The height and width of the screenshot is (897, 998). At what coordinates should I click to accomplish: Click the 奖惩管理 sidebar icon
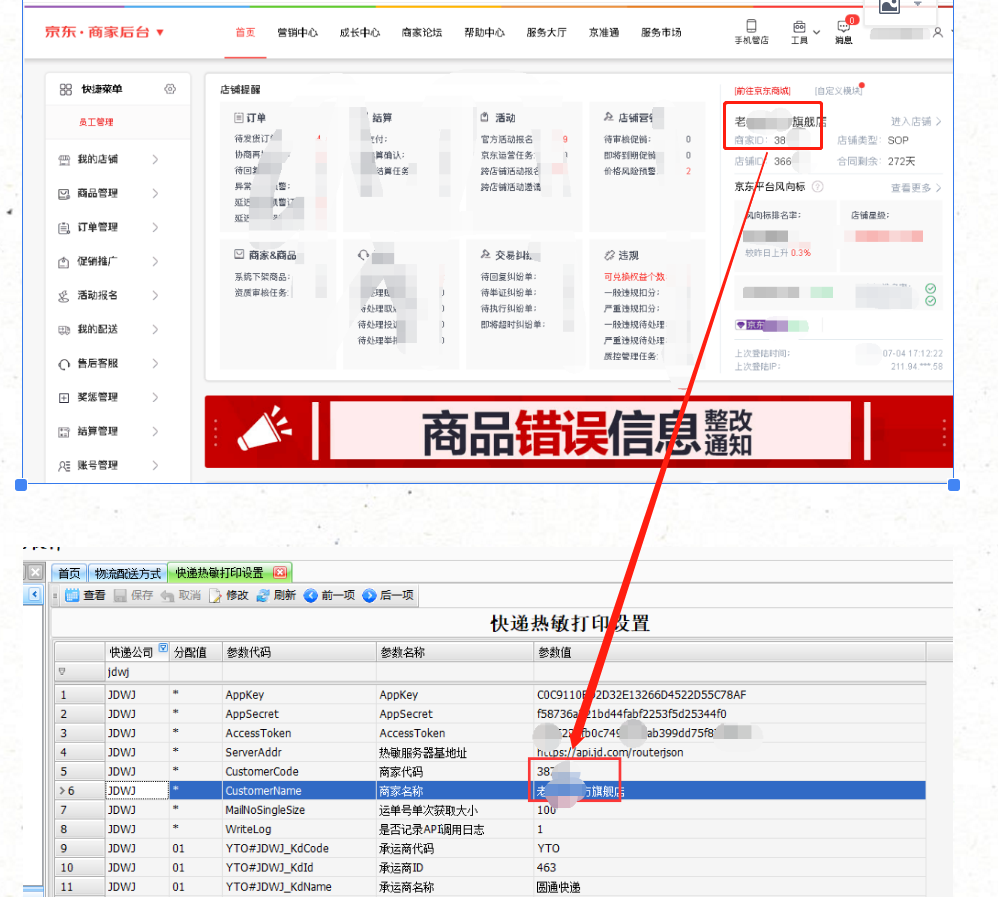pyautogui.click(x=64, y=398)
